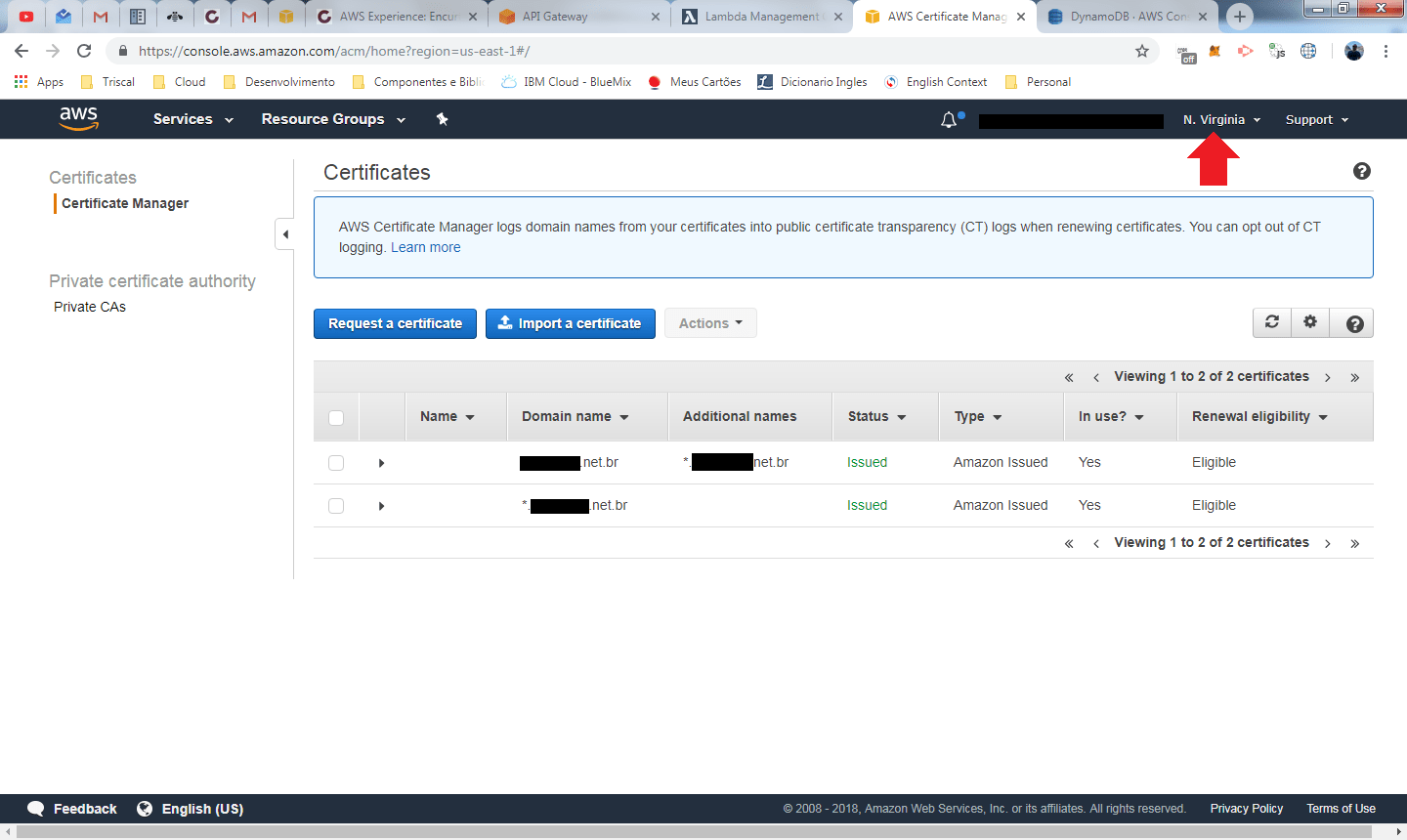The width and height of the screenshot is (1407, 840).
Task: Change language via English (US)
Action: [202, 809]
